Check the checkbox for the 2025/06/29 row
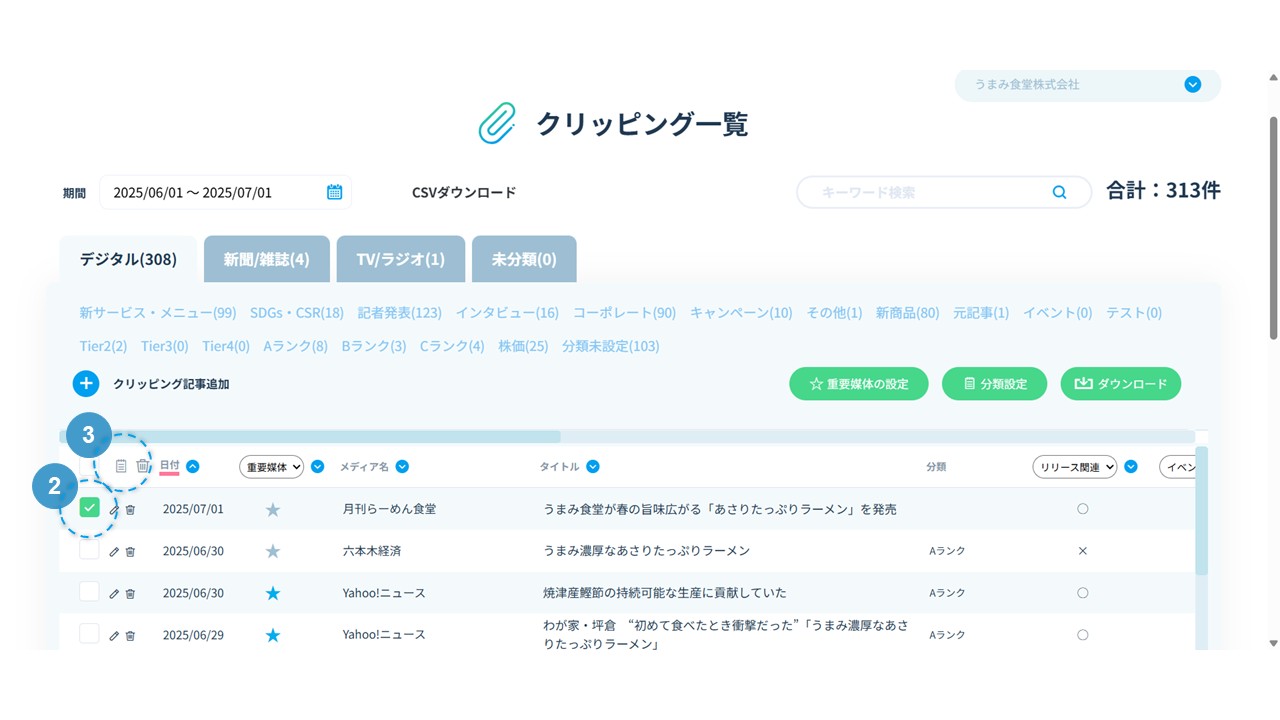1280x720 pixels. [90, 634]
